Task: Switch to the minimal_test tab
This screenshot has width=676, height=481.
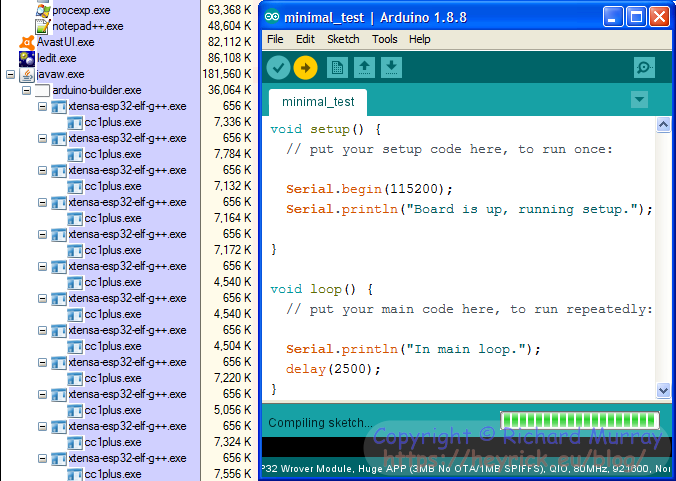Action: coord(318,102)
